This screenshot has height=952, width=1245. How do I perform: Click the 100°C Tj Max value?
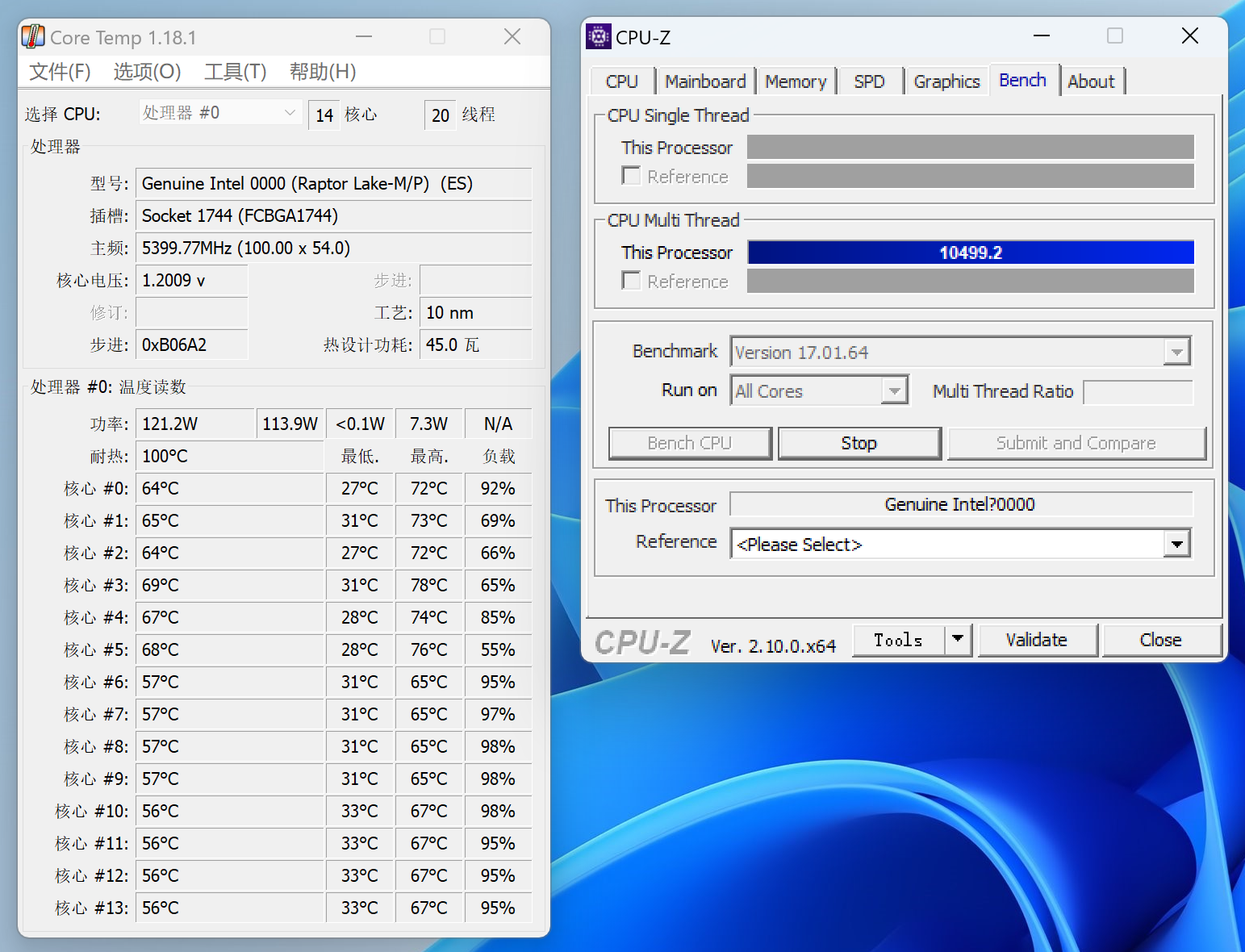click(230, 457)
